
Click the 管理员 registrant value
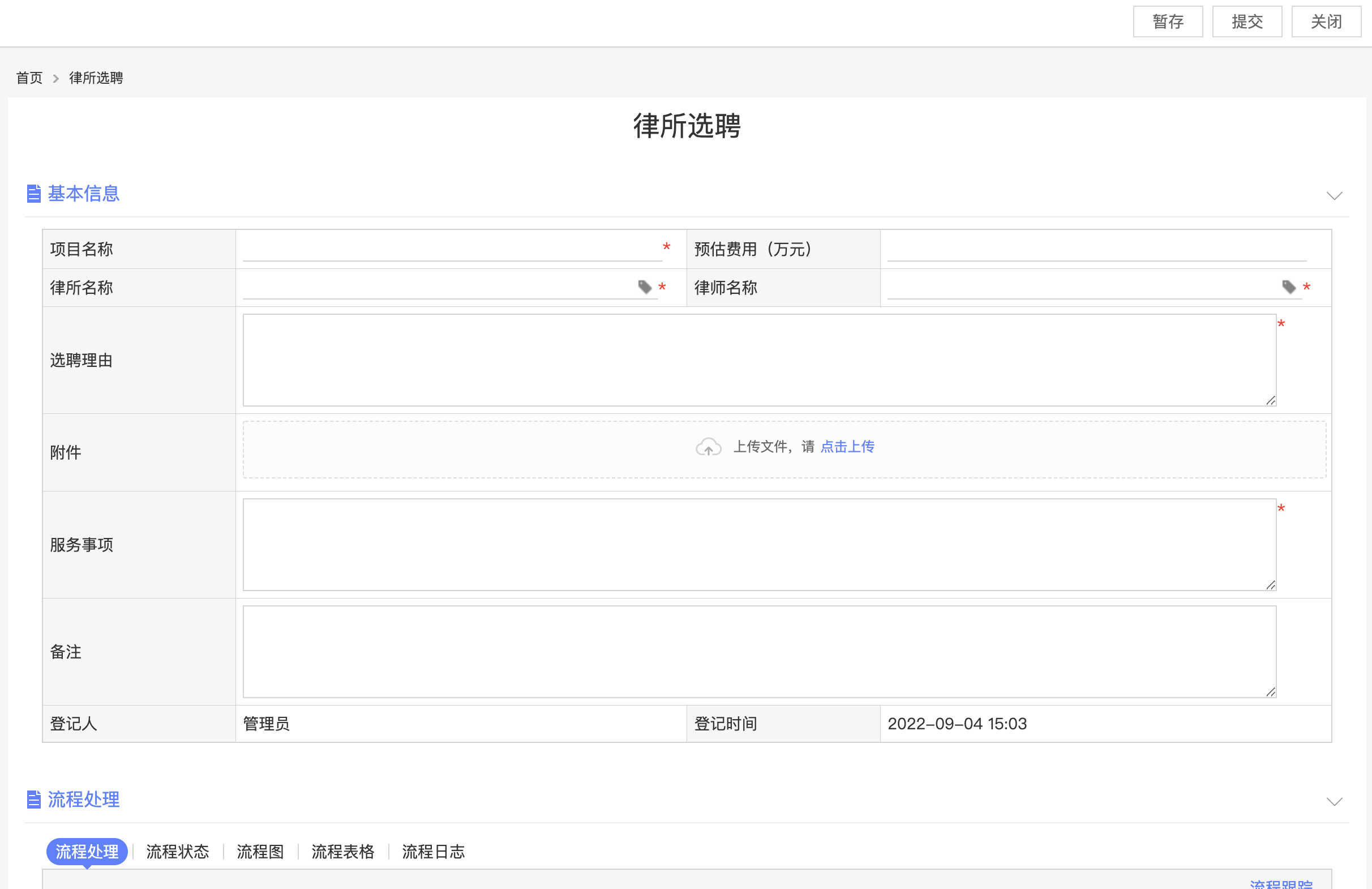coord(267,724)
